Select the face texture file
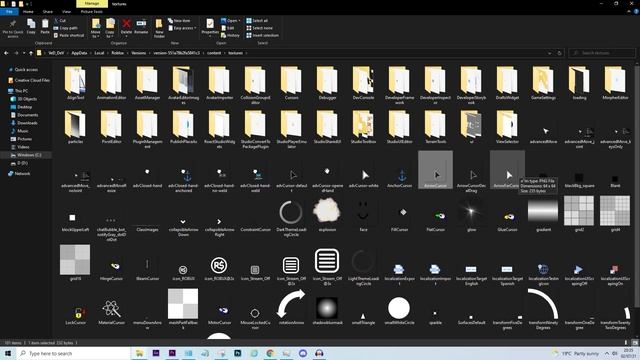Screen dimensions: 640x360 (363, 214)
